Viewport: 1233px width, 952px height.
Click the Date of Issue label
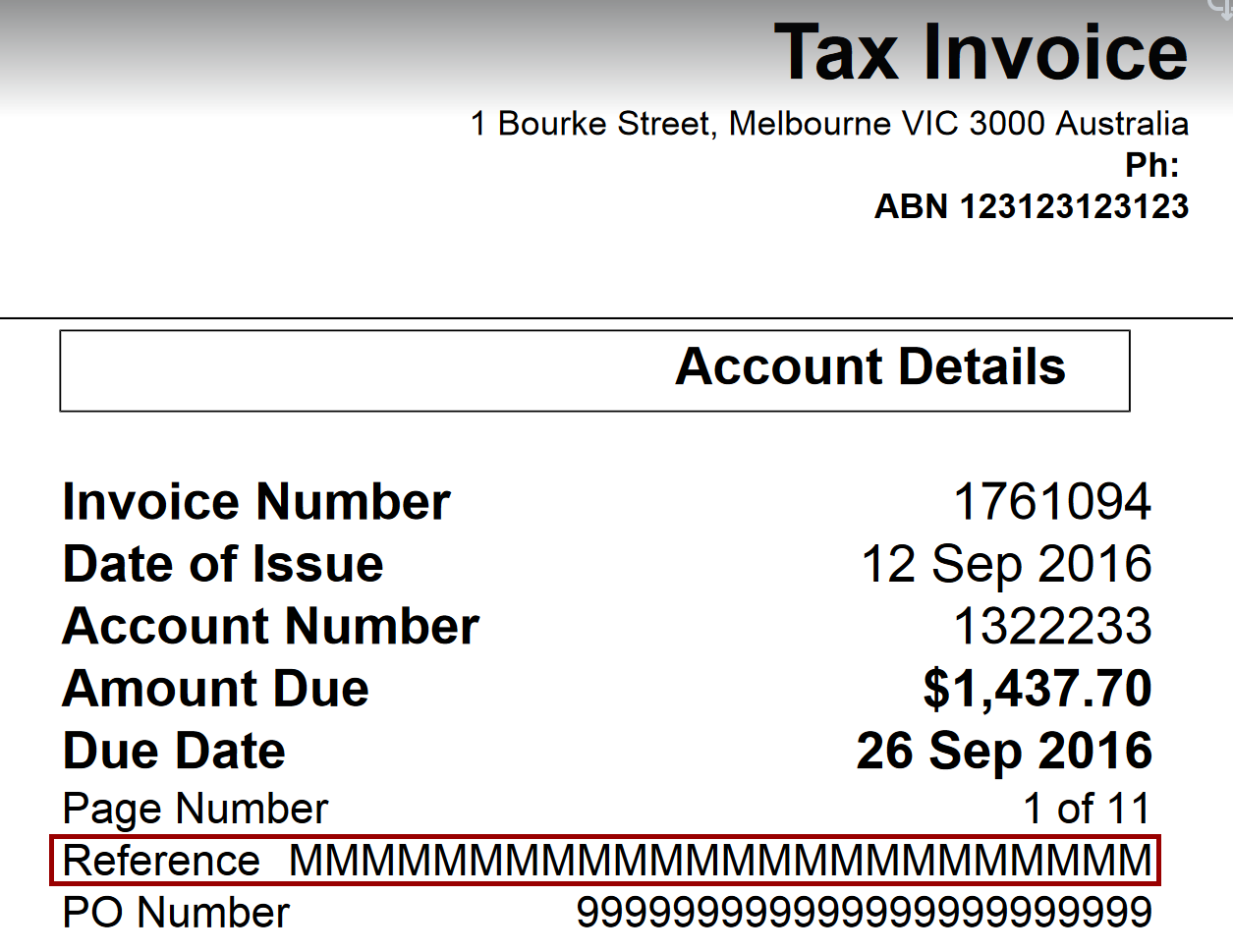pos(223,564)
